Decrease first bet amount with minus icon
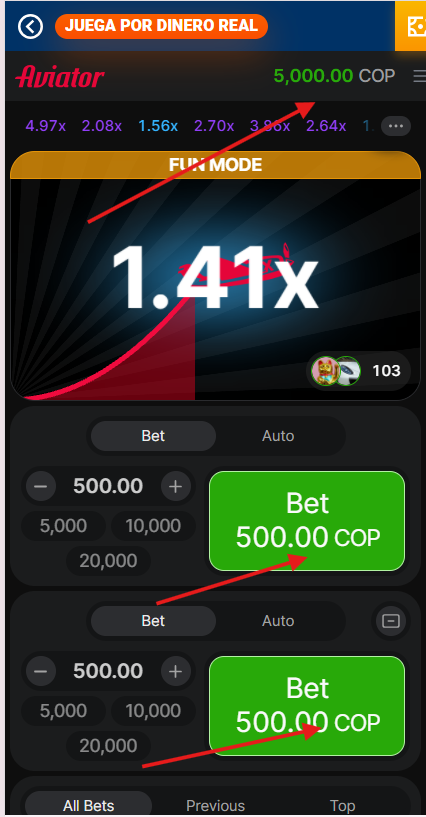Image resolution: width=426 pixels, height=817 pixels. point(41,487)
